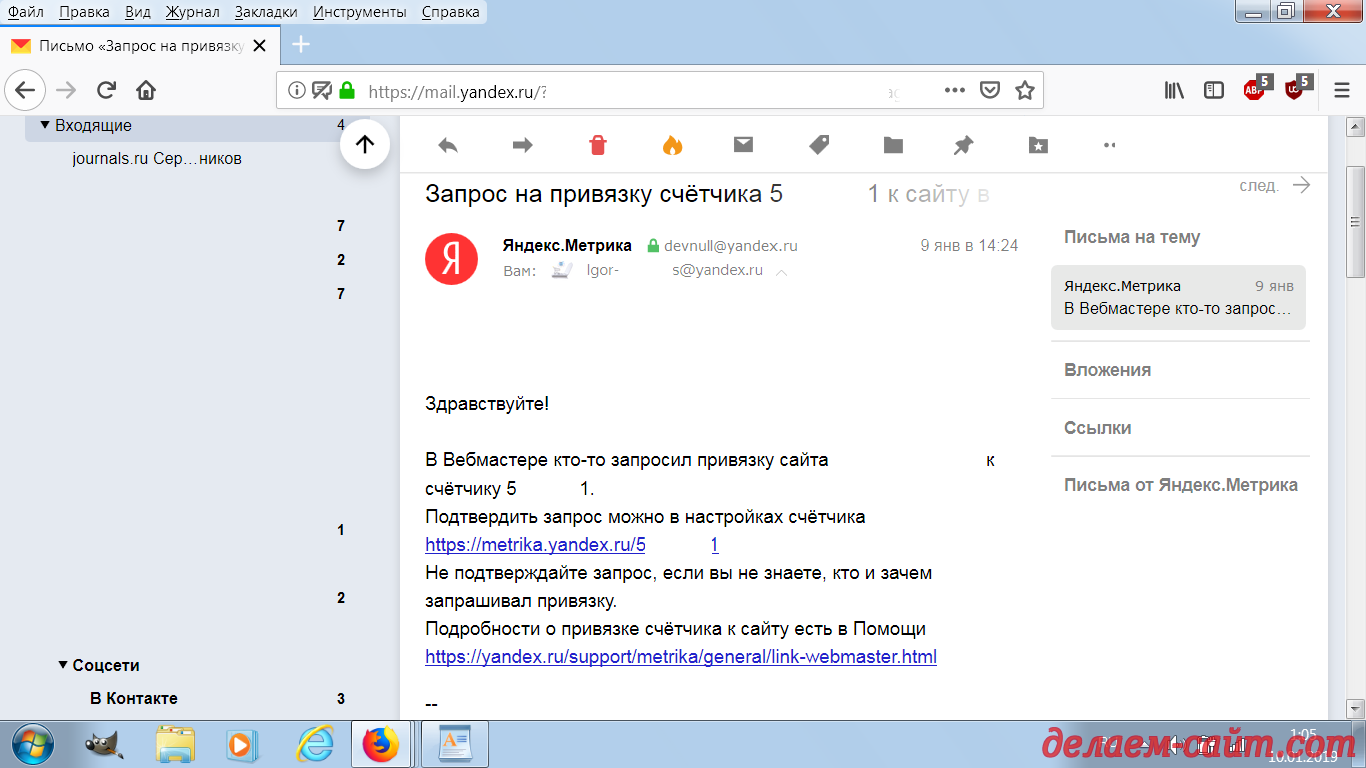1366x768 pixels.
Task: Add a label using the tag icon
Action: tap(819, 145)
